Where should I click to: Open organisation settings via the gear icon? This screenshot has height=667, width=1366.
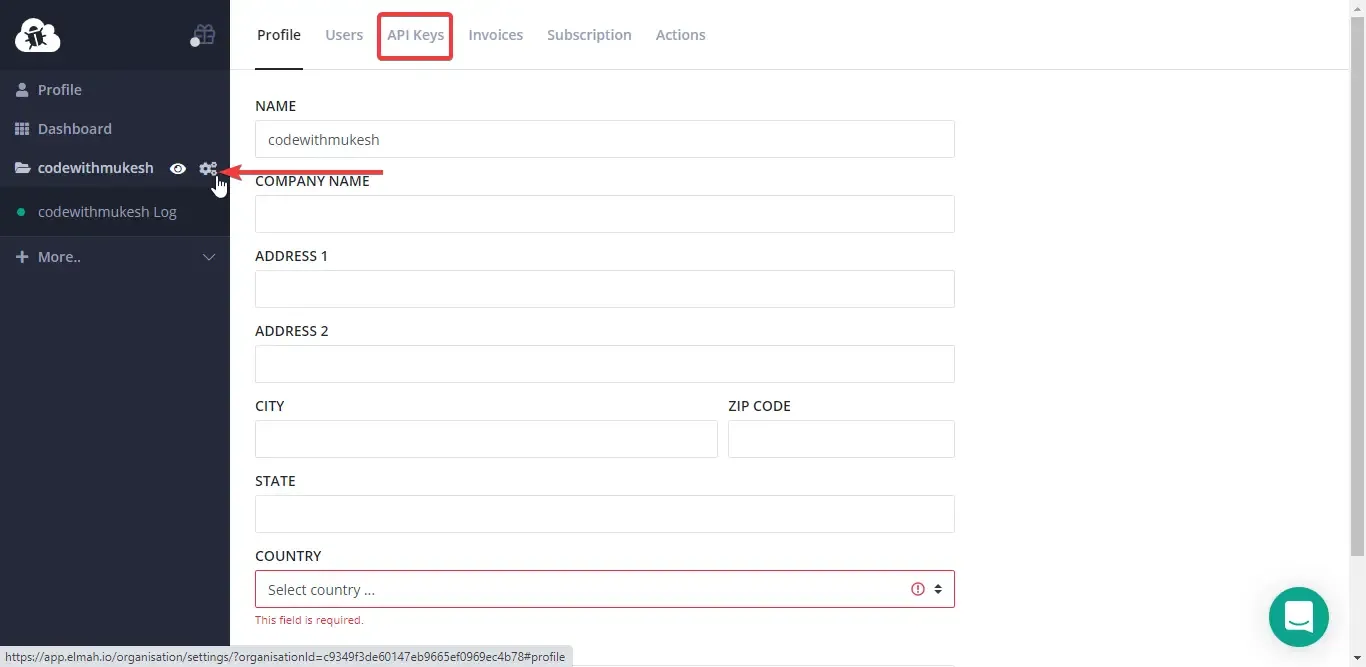tap(208, 168)
